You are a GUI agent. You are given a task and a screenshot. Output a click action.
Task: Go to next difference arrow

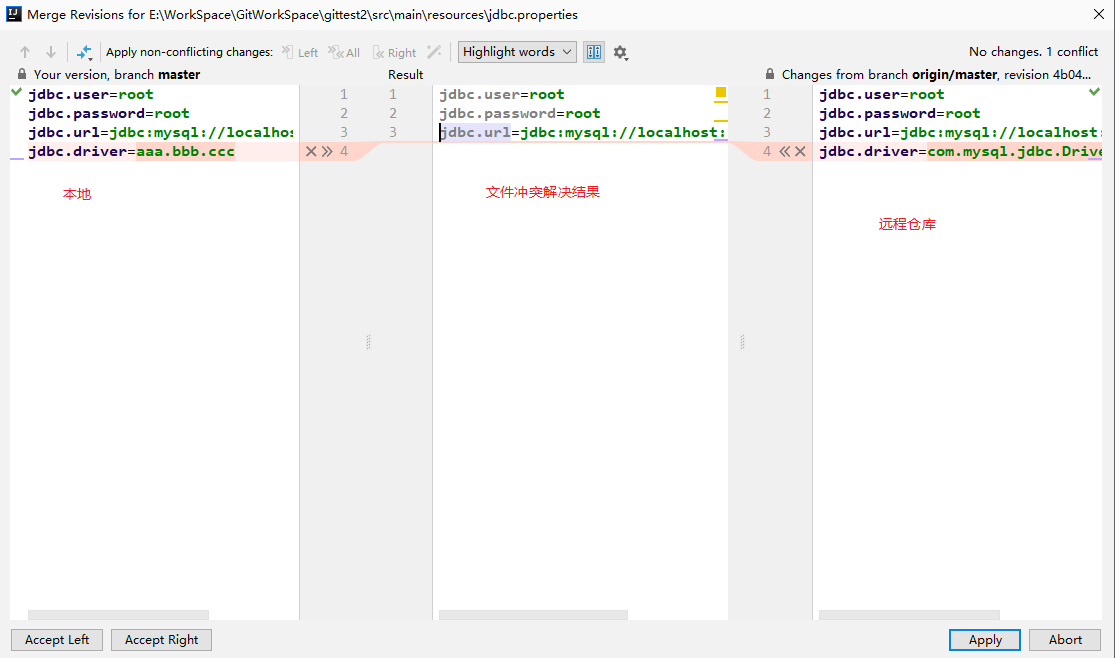point(50,52)
